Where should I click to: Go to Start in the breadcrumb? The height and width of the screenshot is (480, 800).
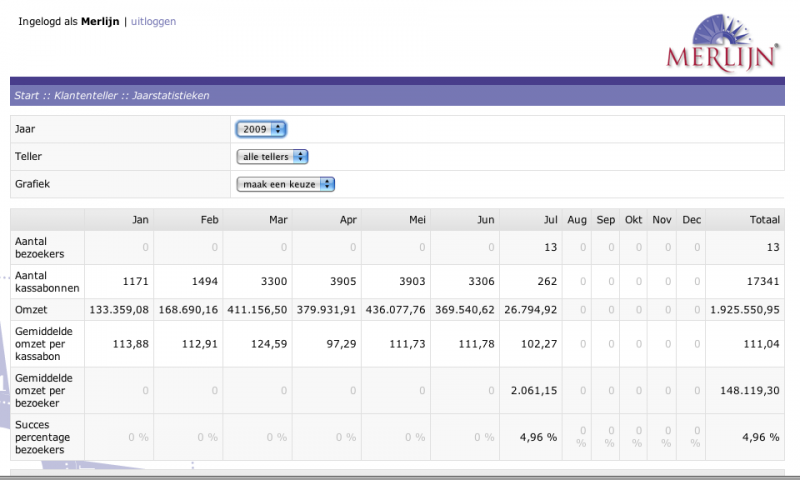click(27, 96)
